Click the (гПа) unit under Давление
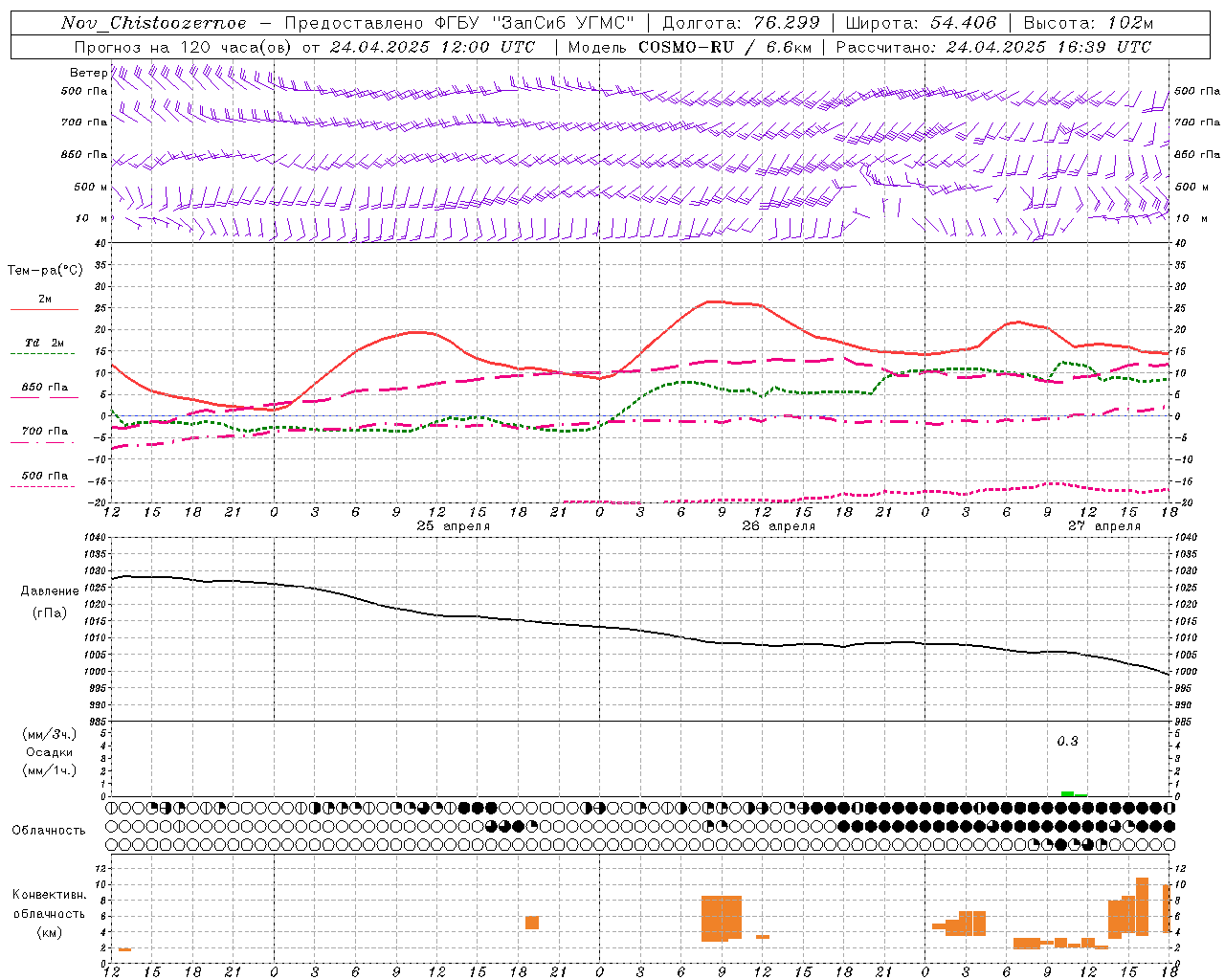Screen dimensions: 1225x980 (49, 612)
